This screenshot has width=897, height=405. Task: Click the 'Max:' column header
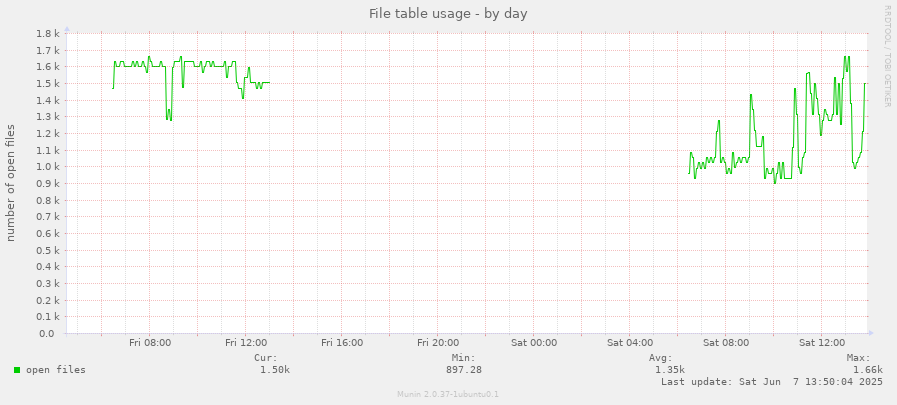click(858, 358)
